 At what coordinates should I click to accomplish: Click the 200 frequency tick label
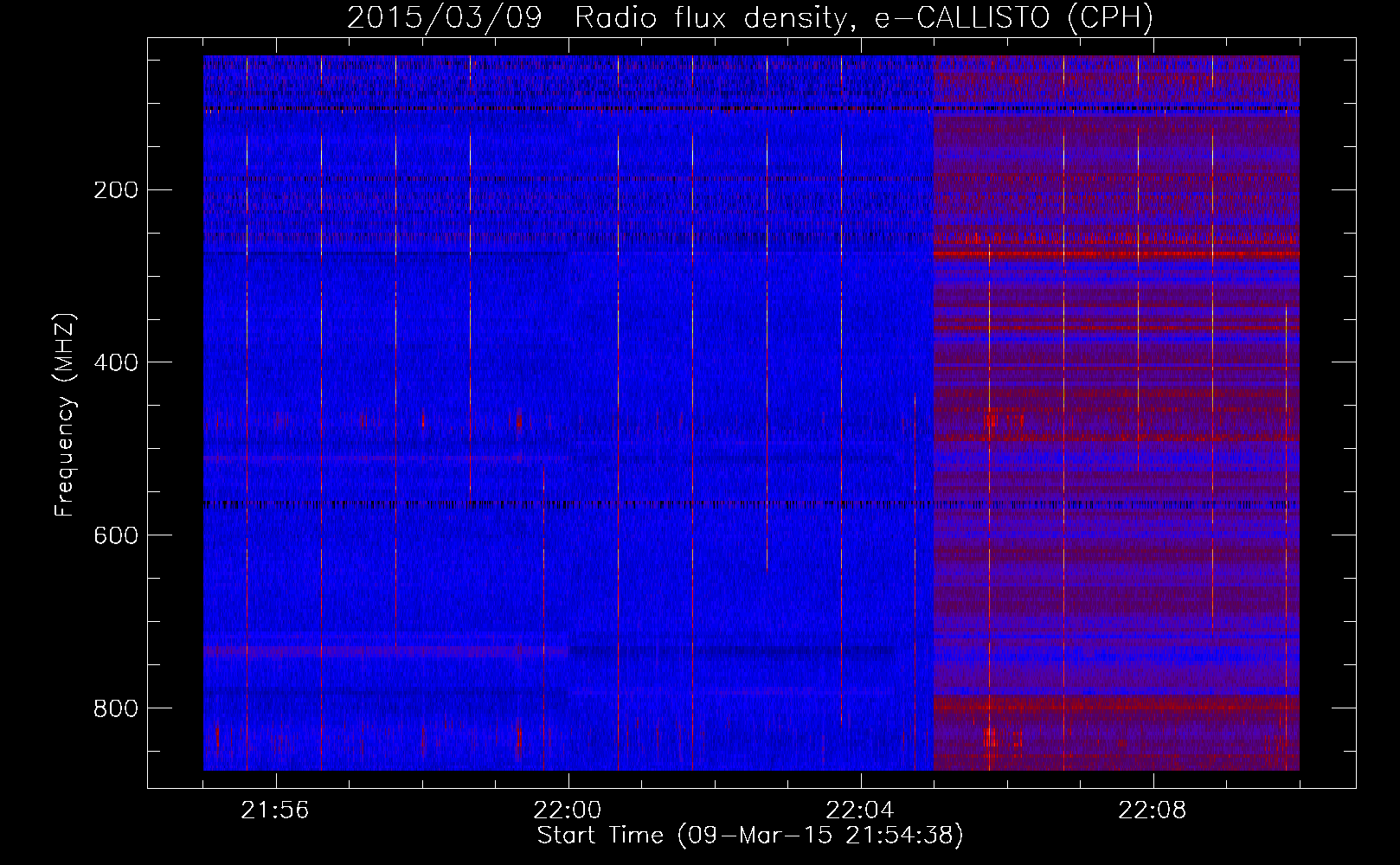pos(115,190)
